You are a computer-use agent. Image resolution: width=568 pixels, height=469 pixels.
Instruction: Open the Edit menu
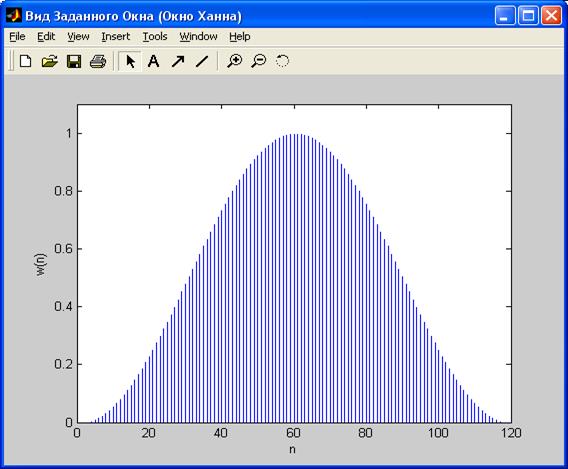coord(46,37)
